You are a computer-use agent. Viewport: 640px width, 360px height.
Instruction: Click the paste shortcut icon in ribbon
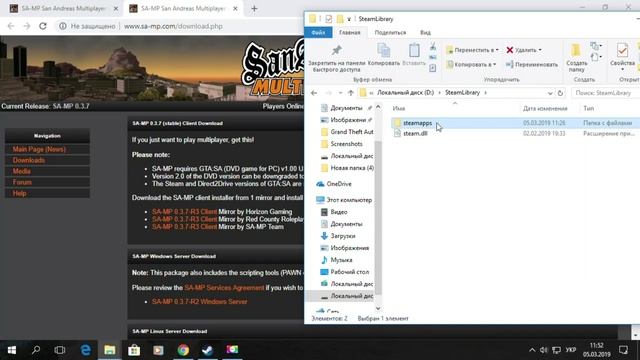433,68
